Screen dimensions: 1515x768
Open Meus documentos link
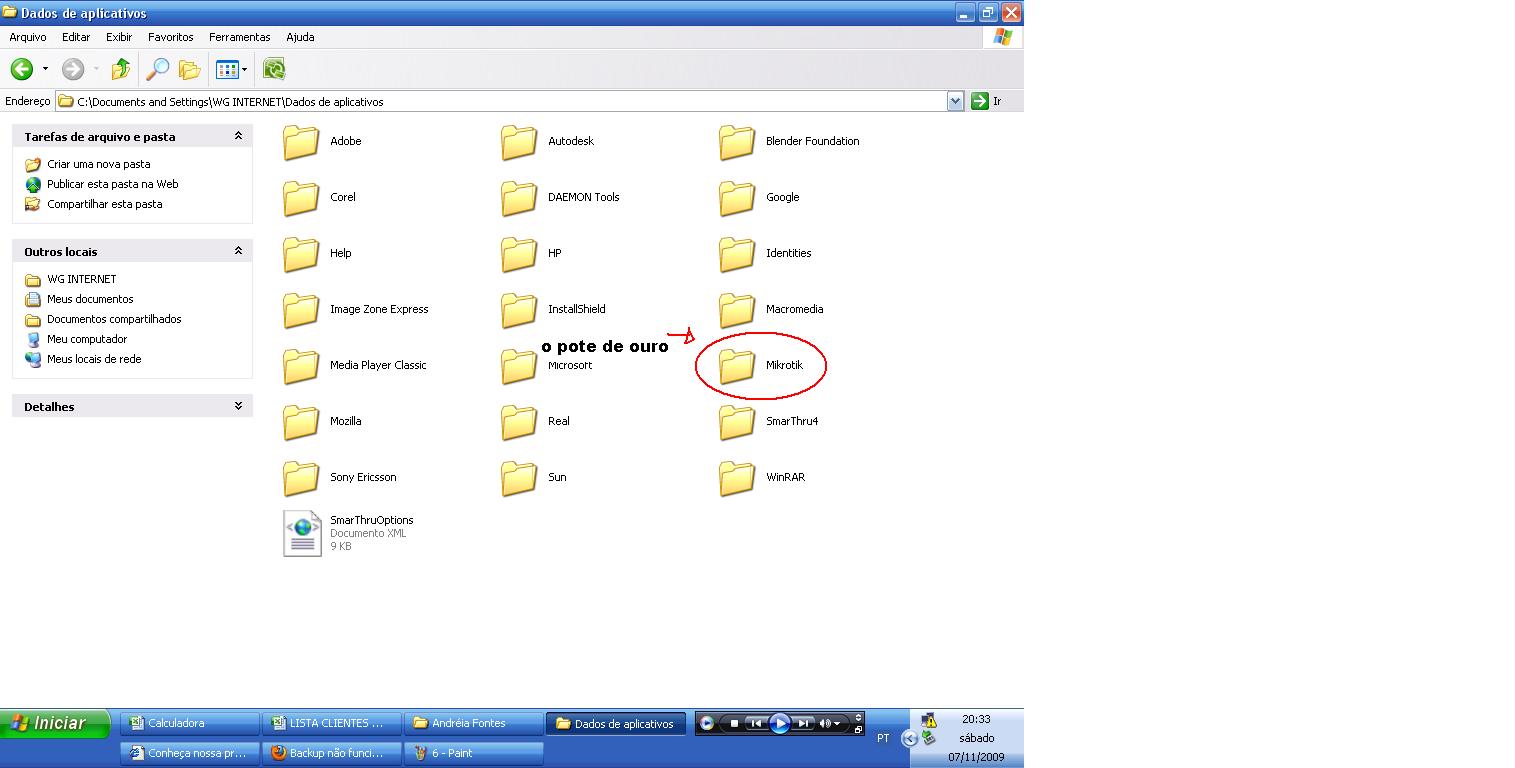point(90,299)
